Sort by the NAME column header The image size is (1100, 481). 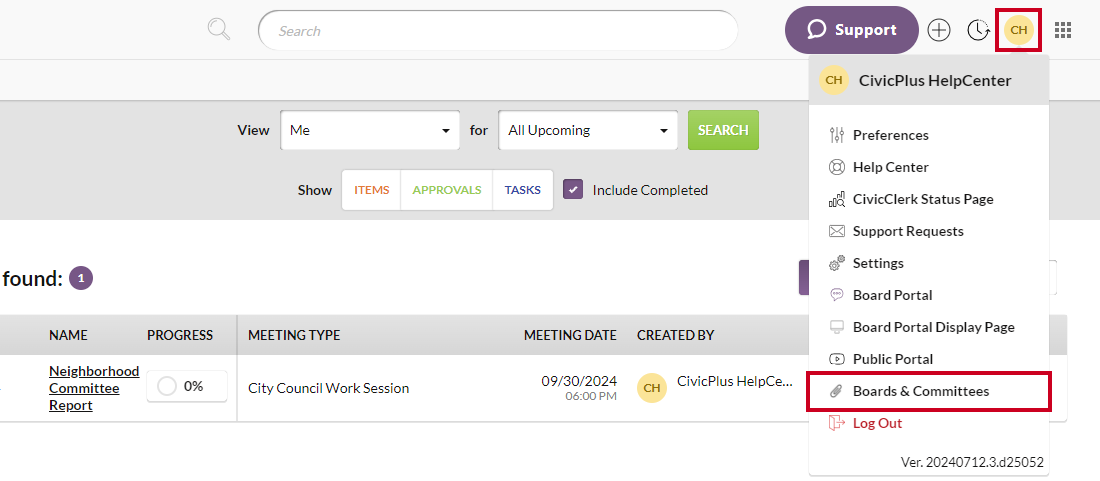point(68,335)
